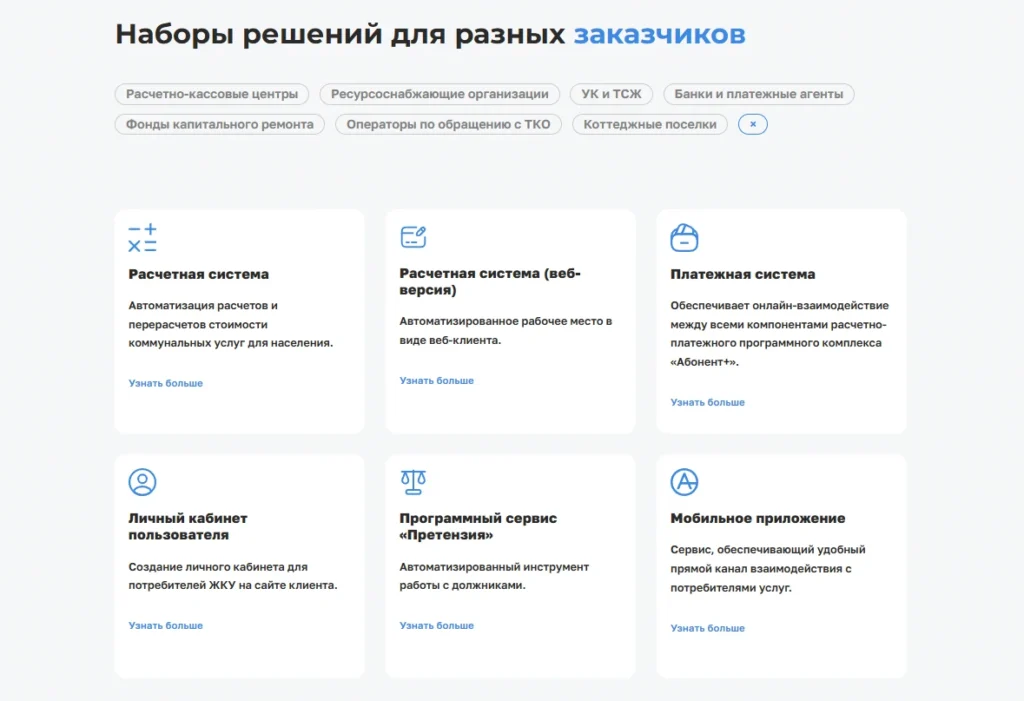Click description starting Создание личного кабинета
1024x701 pixels.
tap(233, 576)
